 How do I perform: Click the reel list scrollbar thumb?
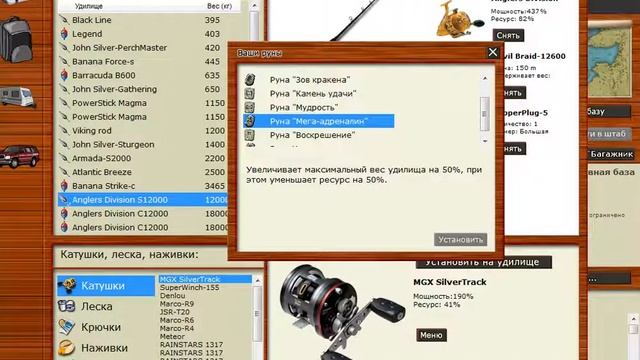point(257,313)
